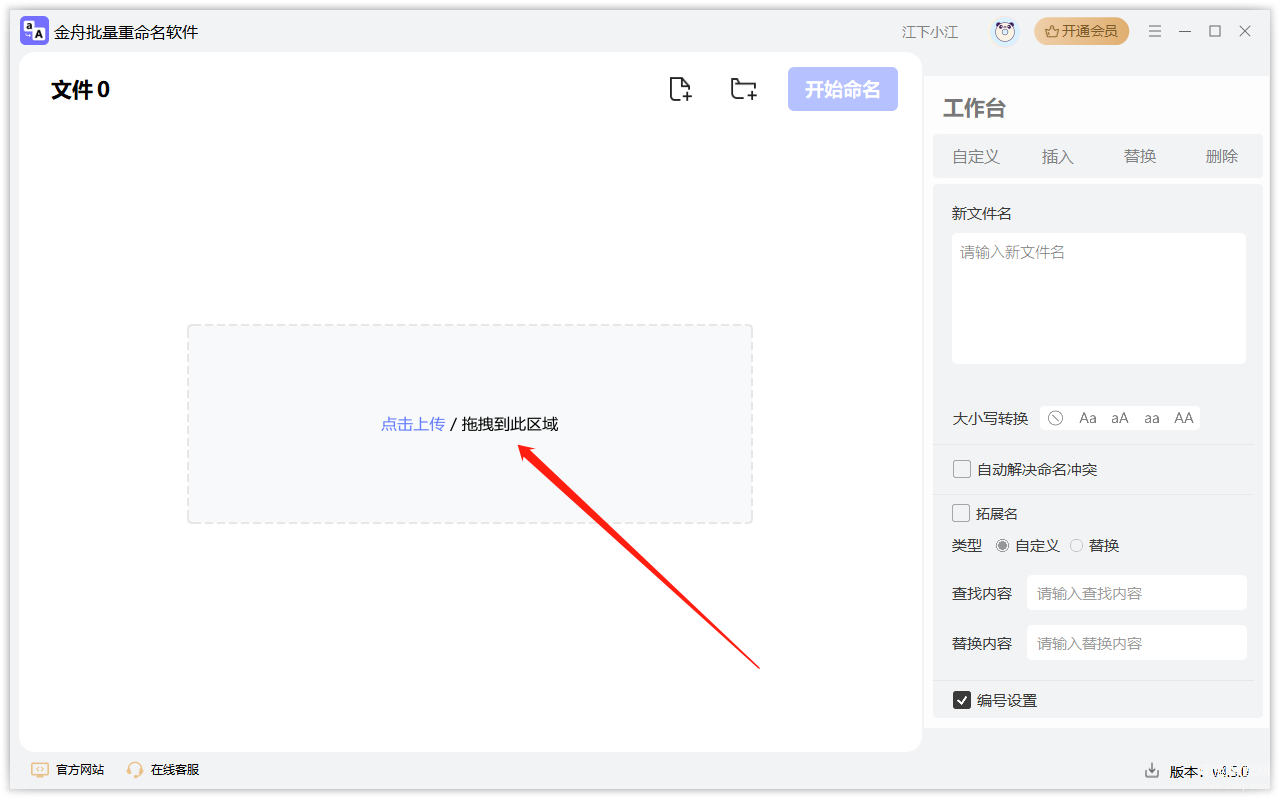Select the AA uppercase option
The image size is (1280, 799).
(1184, 418)
